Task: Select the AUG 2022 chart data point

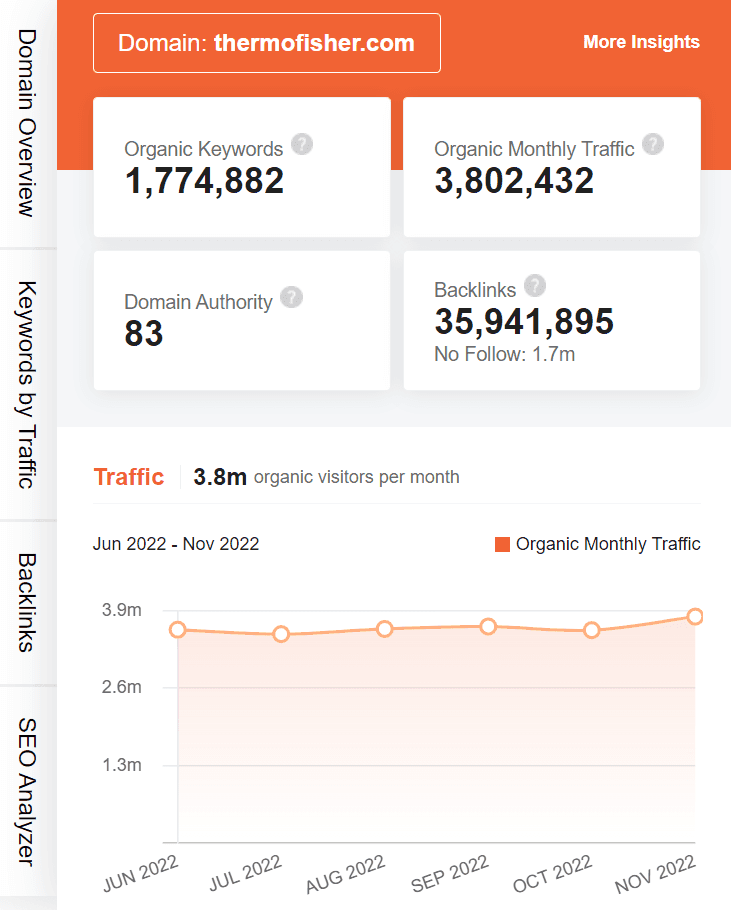Action: click(385, 629)
